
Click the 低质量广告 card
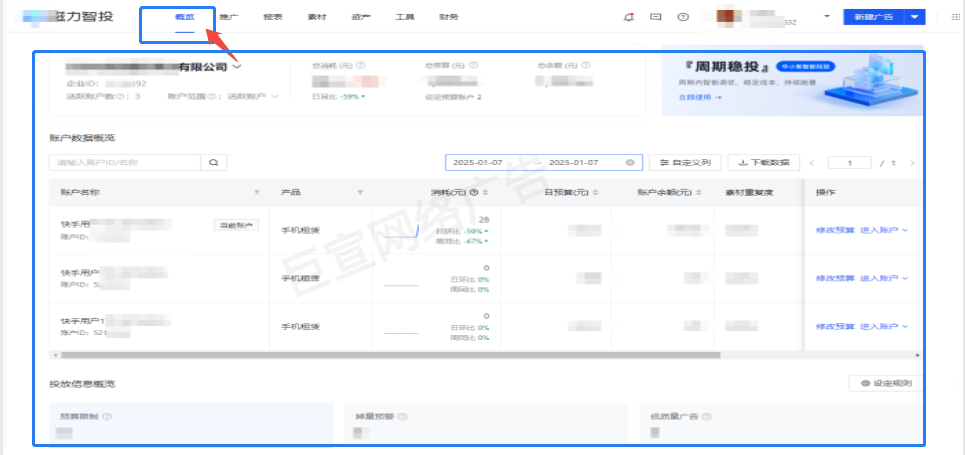[x=781, y=423]
